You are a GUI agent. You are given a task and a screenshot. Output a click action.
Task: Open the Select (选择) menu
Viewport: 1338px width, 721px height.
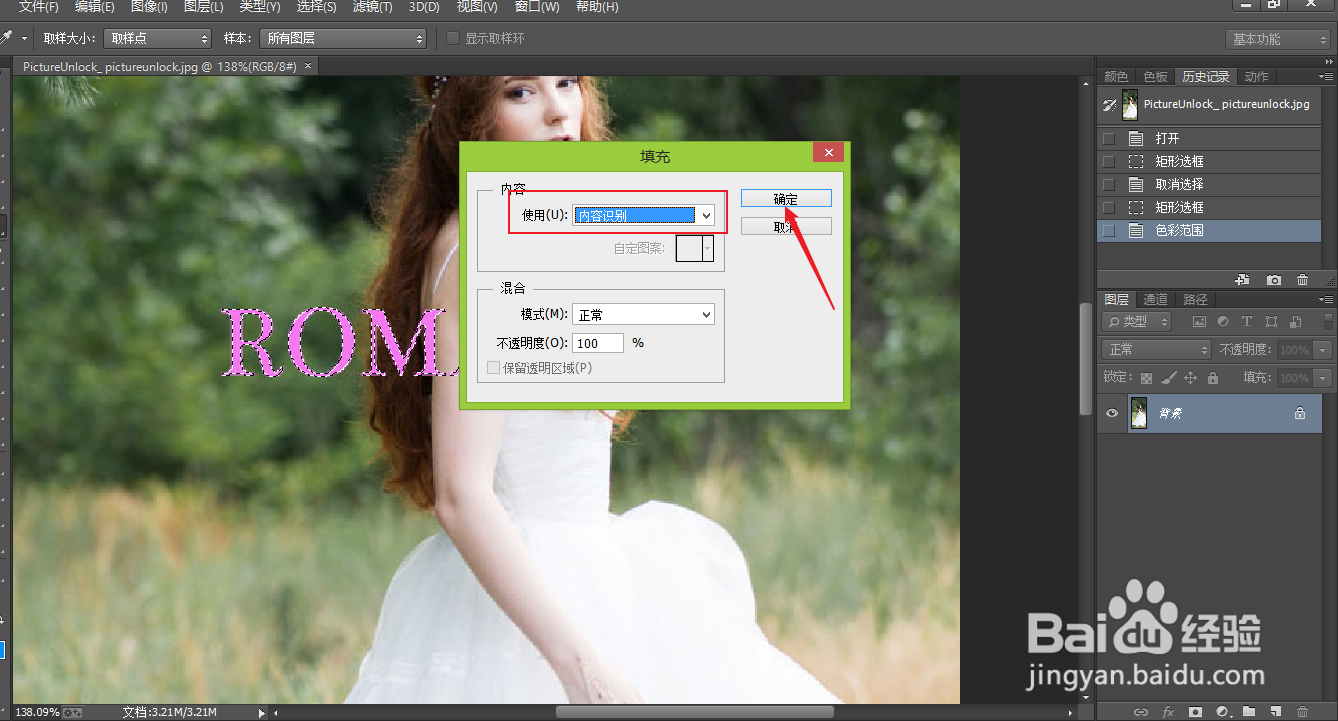pos(316,7)
